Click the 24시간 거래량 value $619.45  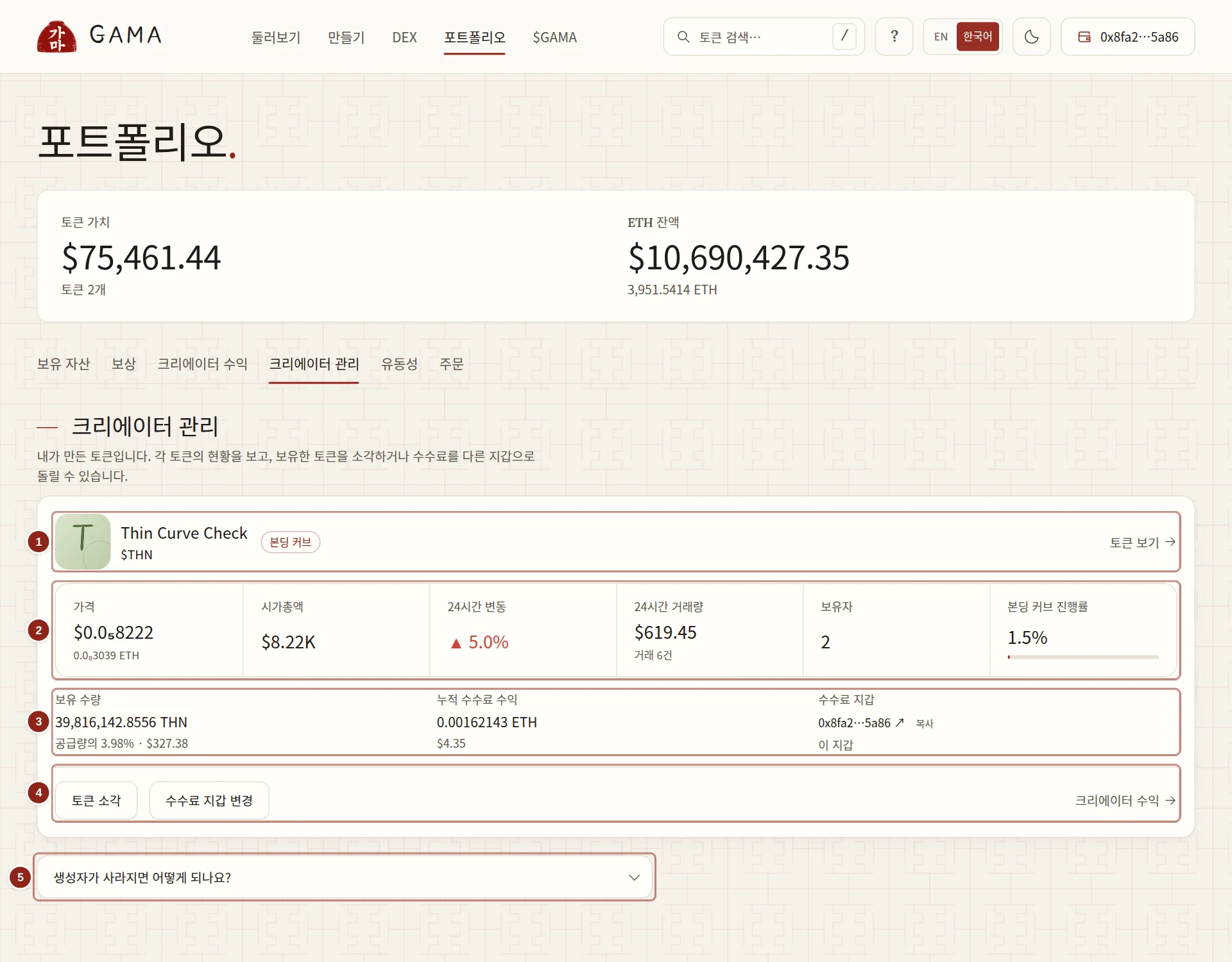tap(665, 632)
